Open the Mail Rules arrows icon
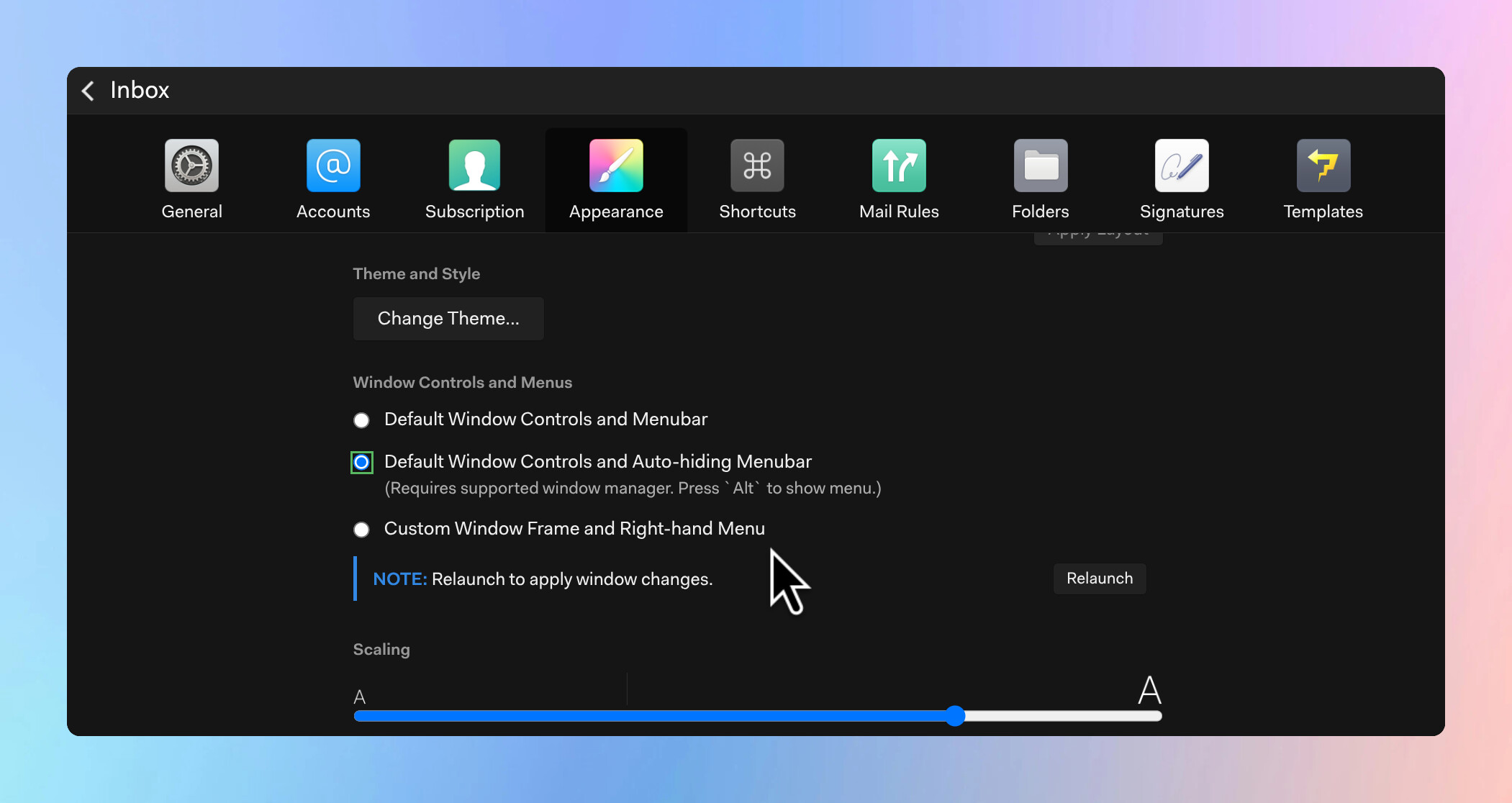The image size is (1512, 803). pyautogui.click(x=899, y=166)
